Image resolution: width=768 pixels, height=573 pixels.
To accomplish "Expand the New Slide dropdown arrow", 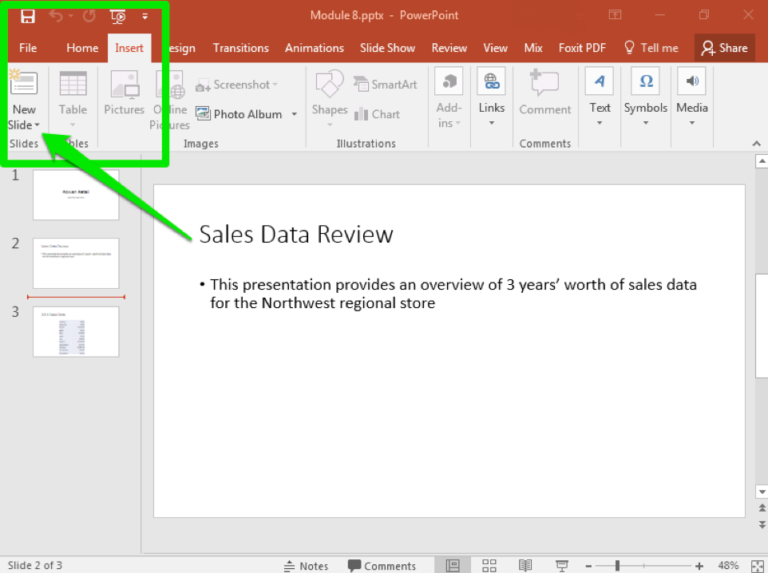I will point(37,126).
